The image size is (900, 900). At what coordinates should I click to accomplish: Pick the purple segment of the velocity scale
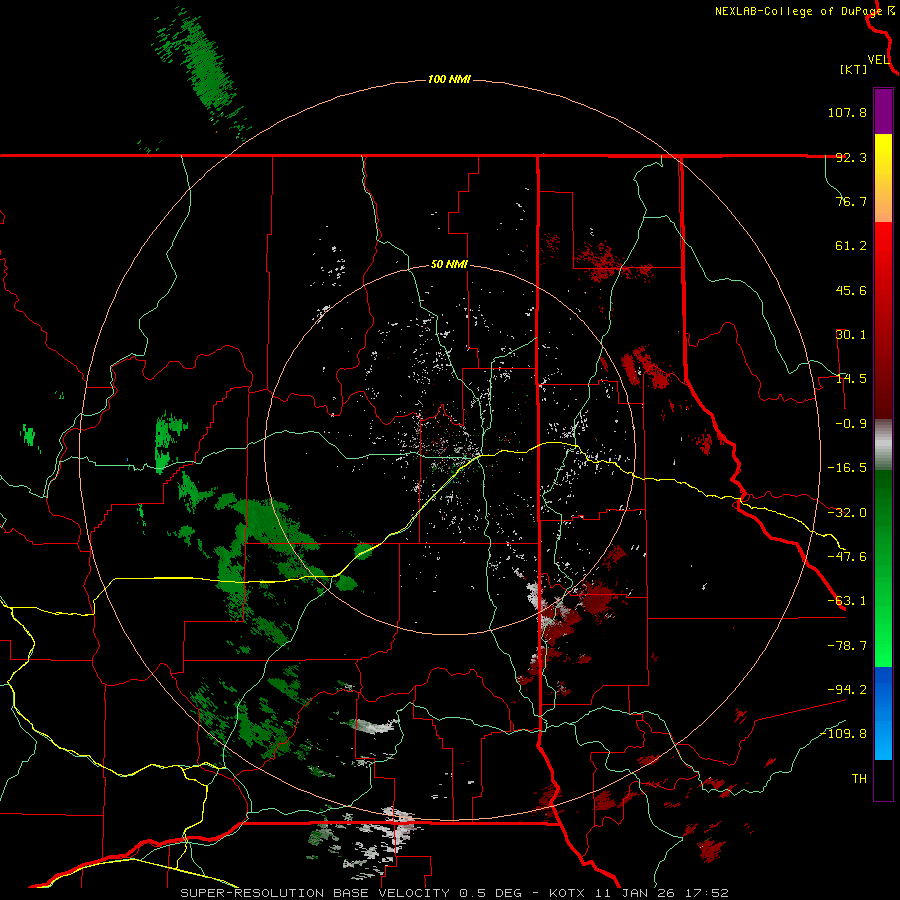click(883, 111)
